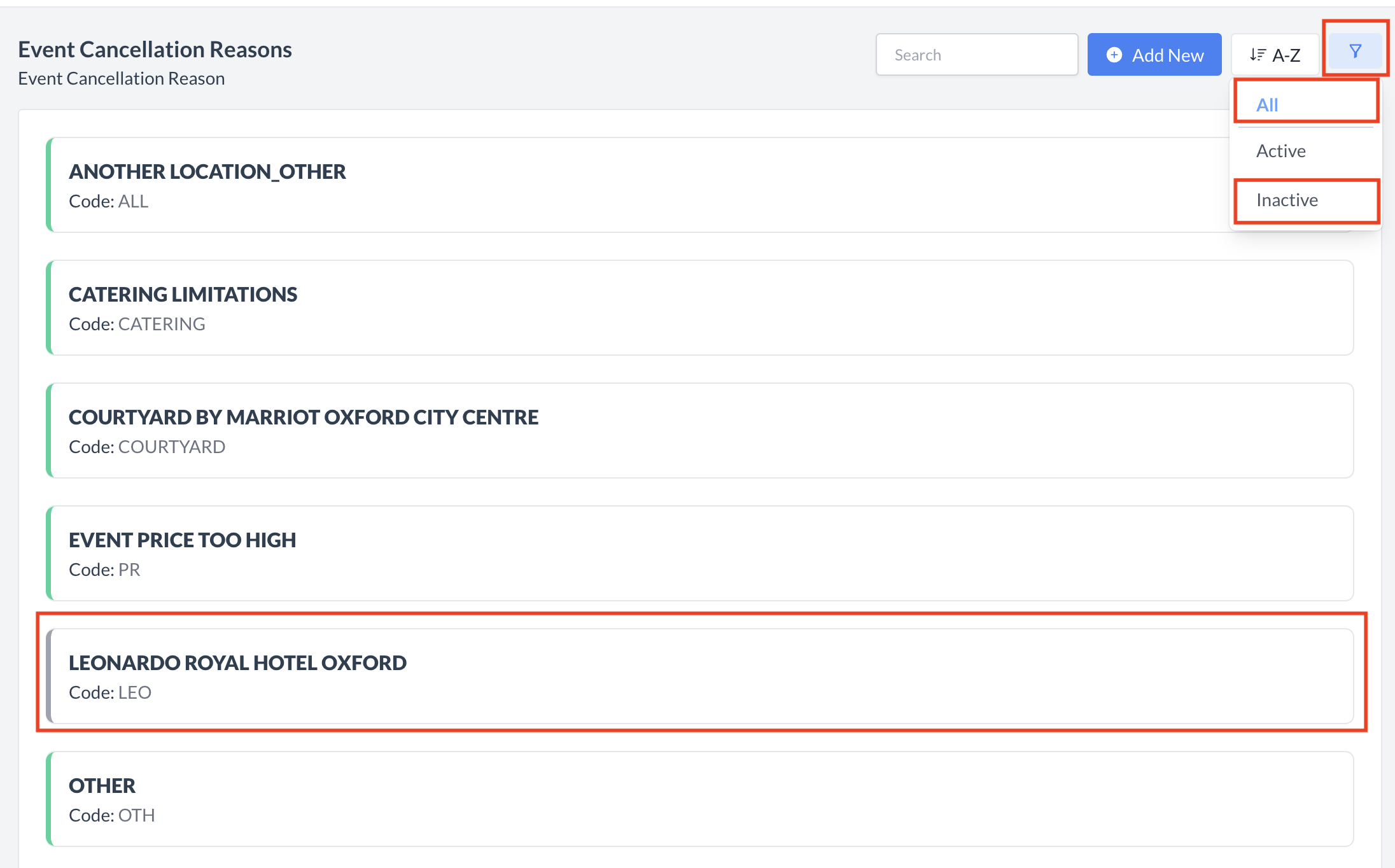Viewport: 1395px width, 868px height.
Task: Toggle A-Z sort order button
Action: tap(1275, 55)
